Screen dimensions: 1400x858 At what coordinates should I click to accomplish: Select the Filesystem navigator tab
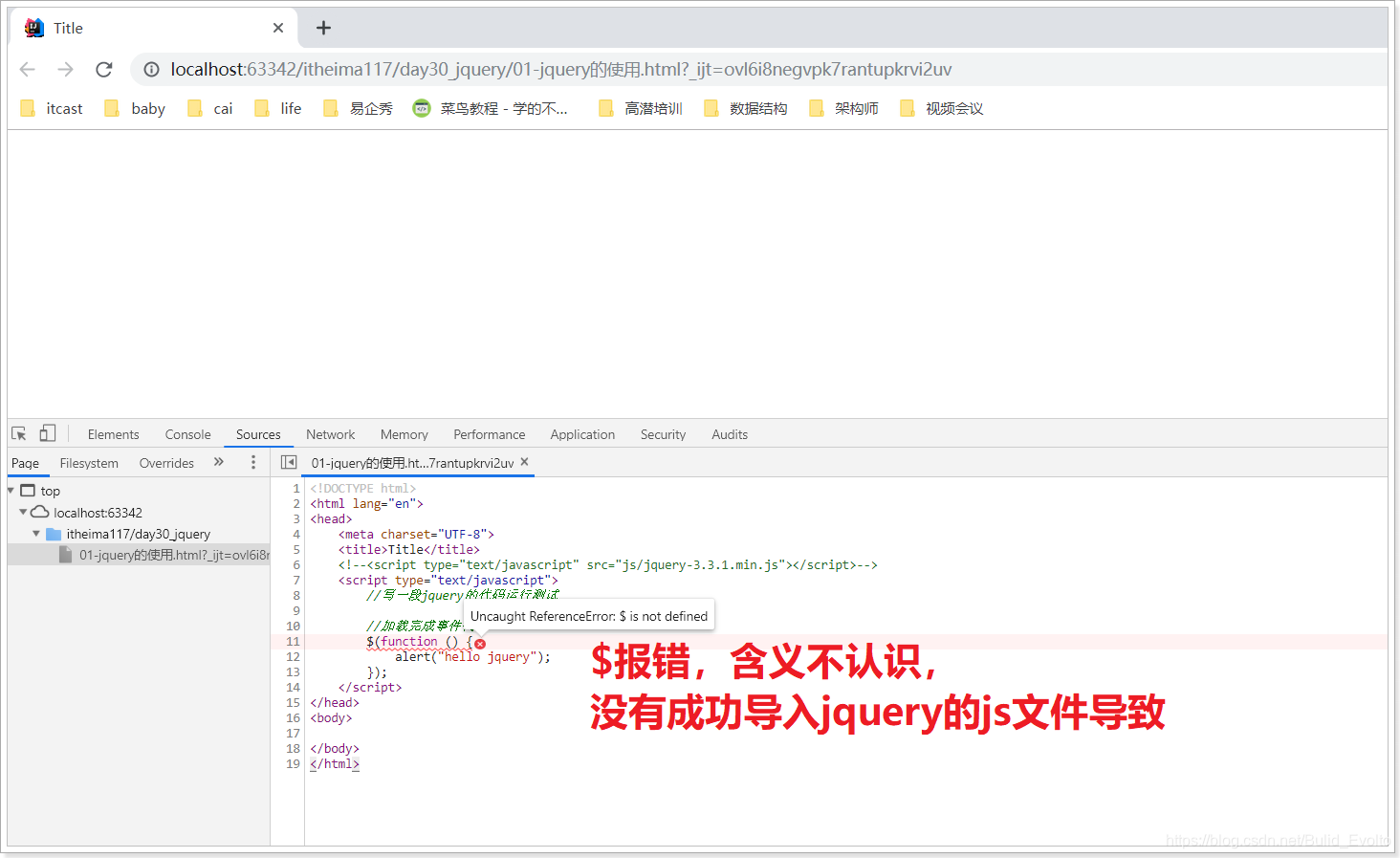(89, 463)
